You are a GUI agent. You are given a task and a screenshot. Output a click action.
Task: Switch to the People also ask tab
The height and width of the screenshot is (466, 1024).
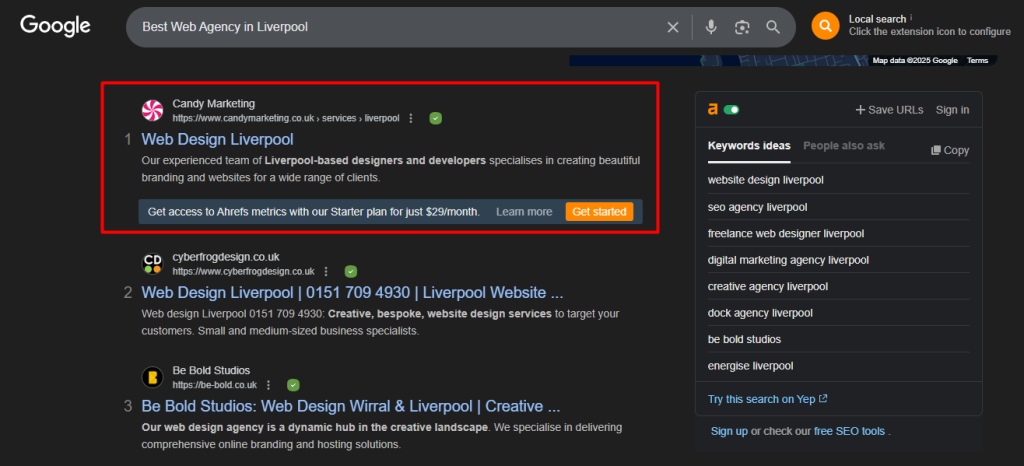pyautogui.click(x=843, y=146)
